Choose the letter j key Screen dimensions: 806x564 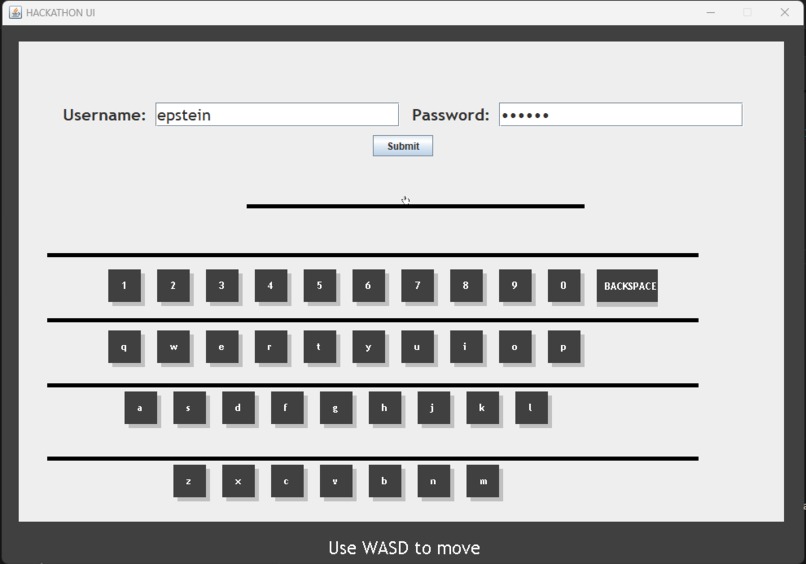tap(434, 408)
